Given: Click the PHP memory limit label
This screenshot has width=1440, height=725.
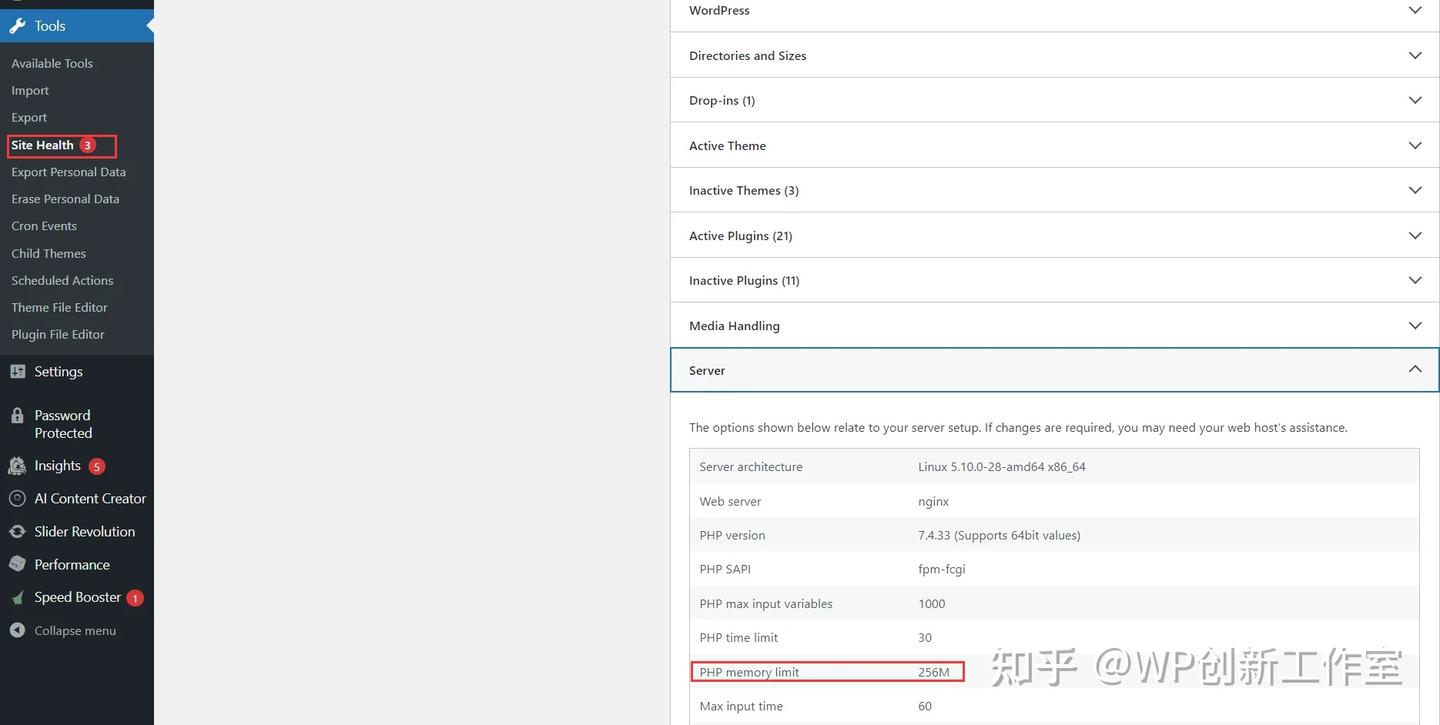Looking at the screenshot, I should (x=749, y=672).
